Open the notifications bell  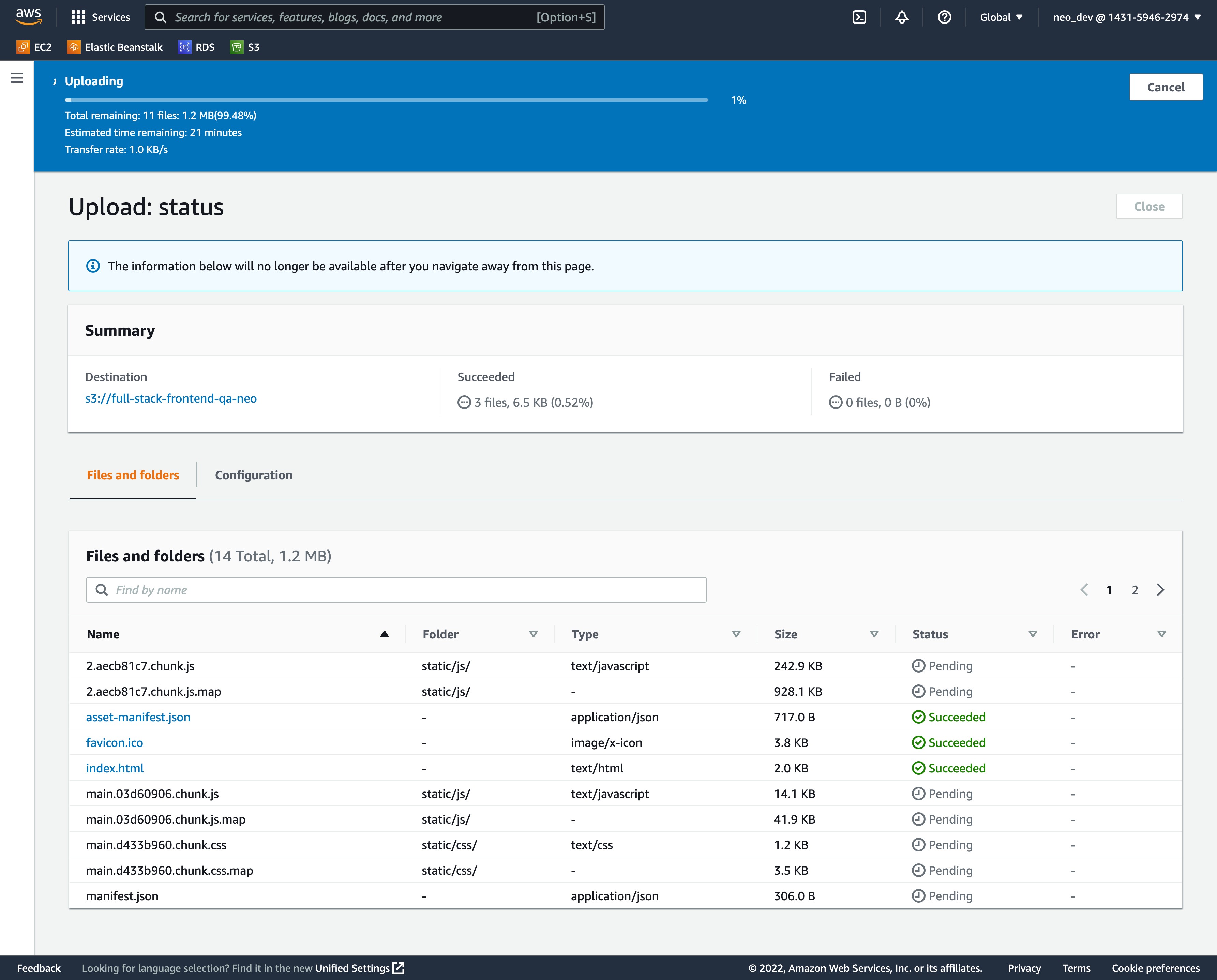point(901,17)
